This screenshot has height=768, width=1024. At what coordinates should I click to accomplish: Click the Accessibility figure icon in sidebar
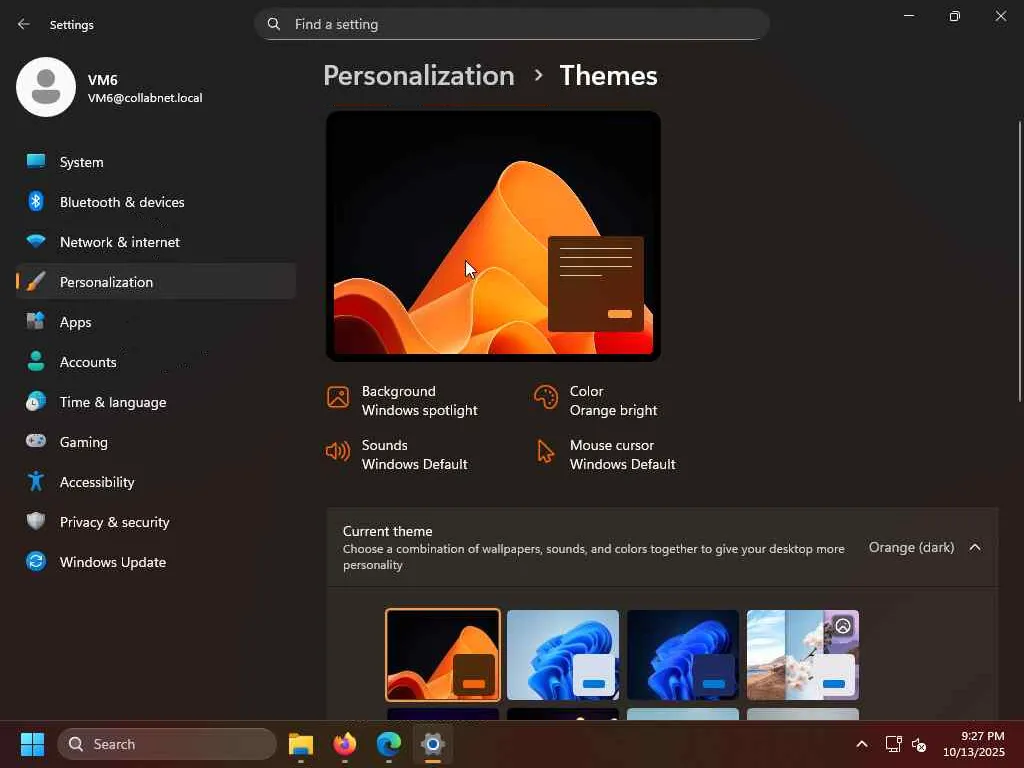36,481
